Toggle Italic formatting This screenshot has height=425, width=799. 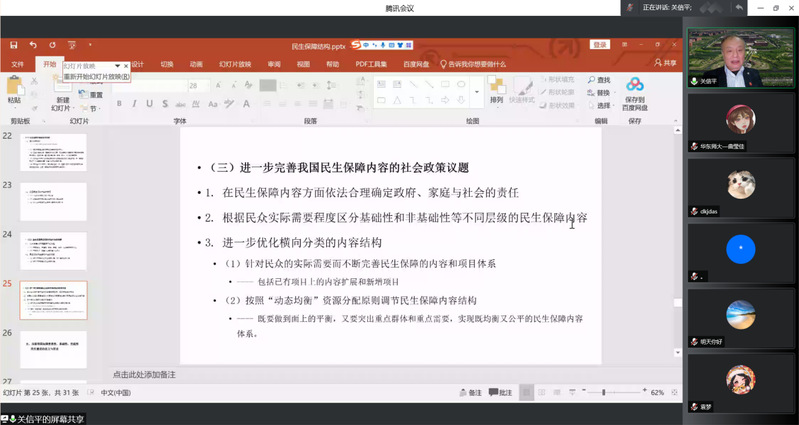pos(134,103)
